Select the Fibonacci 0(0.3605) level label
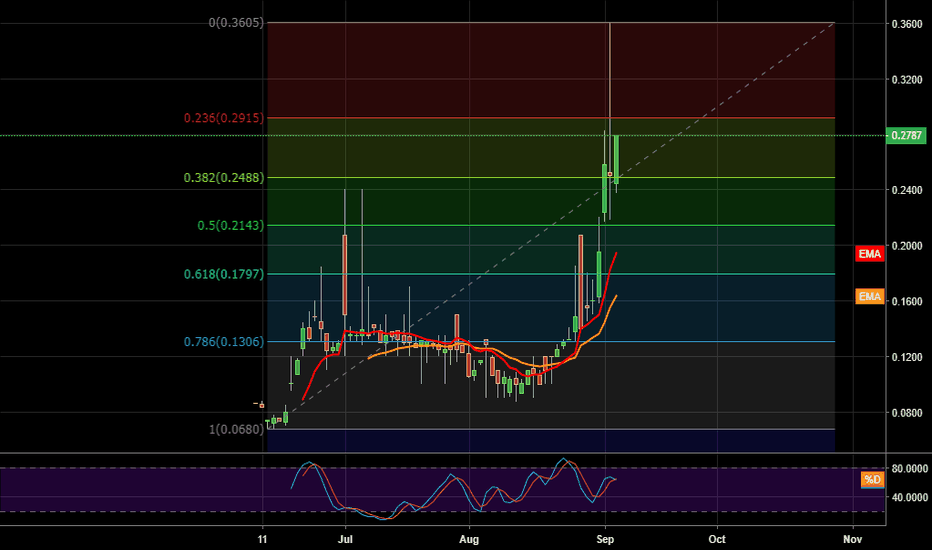932x550 pixels. [235, 23]
